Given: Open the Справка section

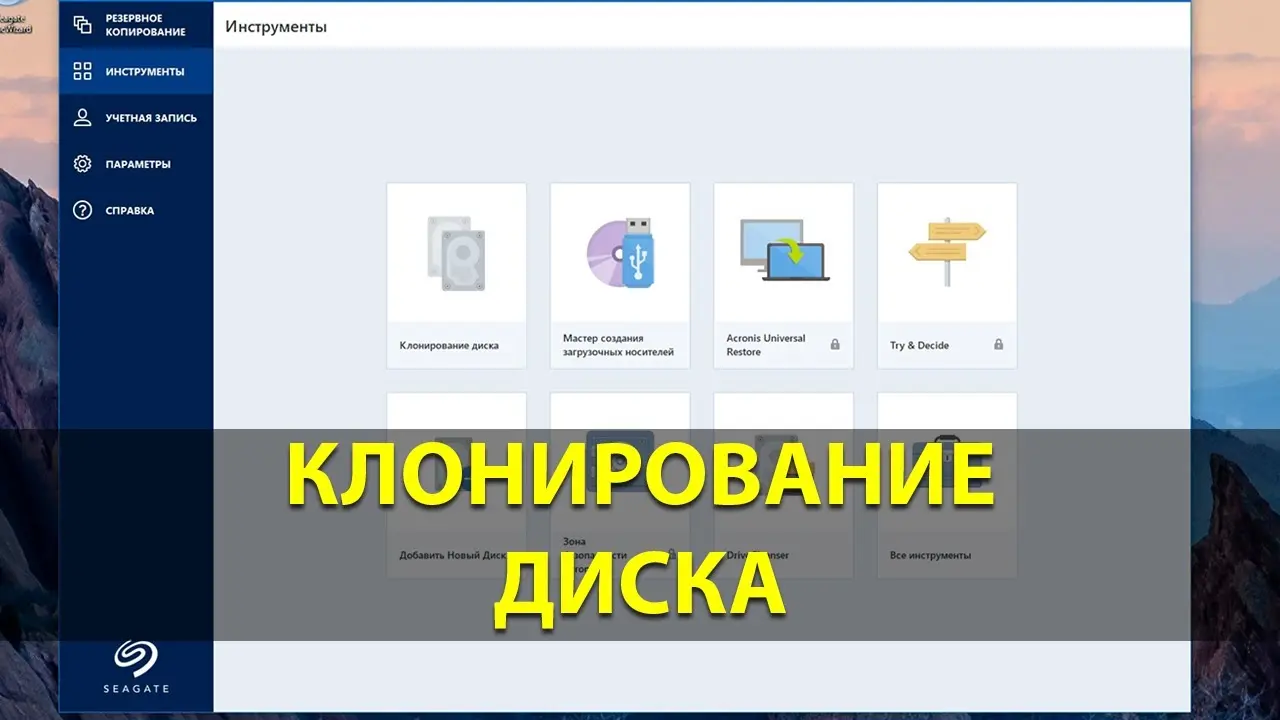Looking at the screenshot, I should [x=136, y=211].
